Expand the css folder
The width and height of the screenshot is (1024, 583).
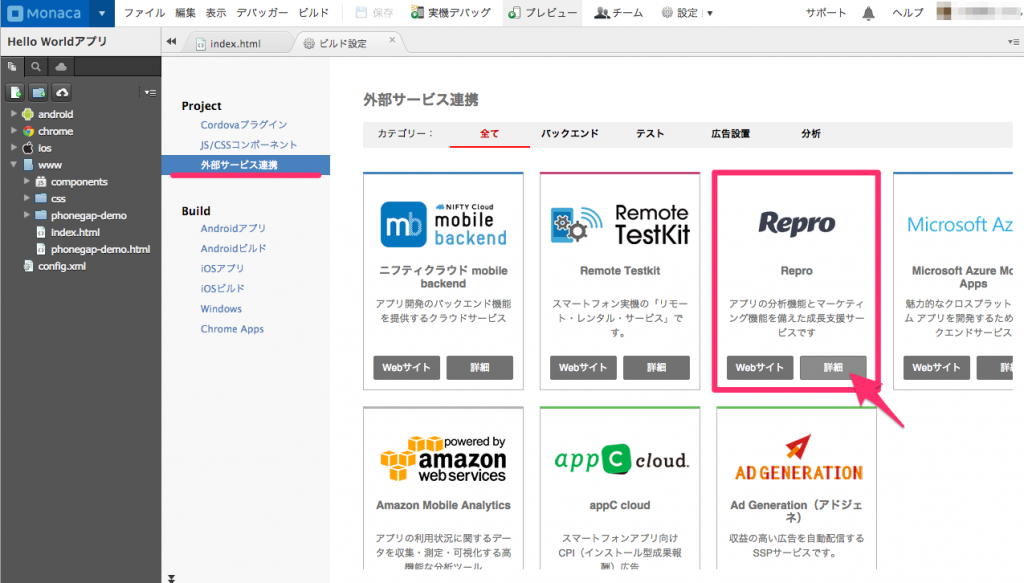click(27, 198)
